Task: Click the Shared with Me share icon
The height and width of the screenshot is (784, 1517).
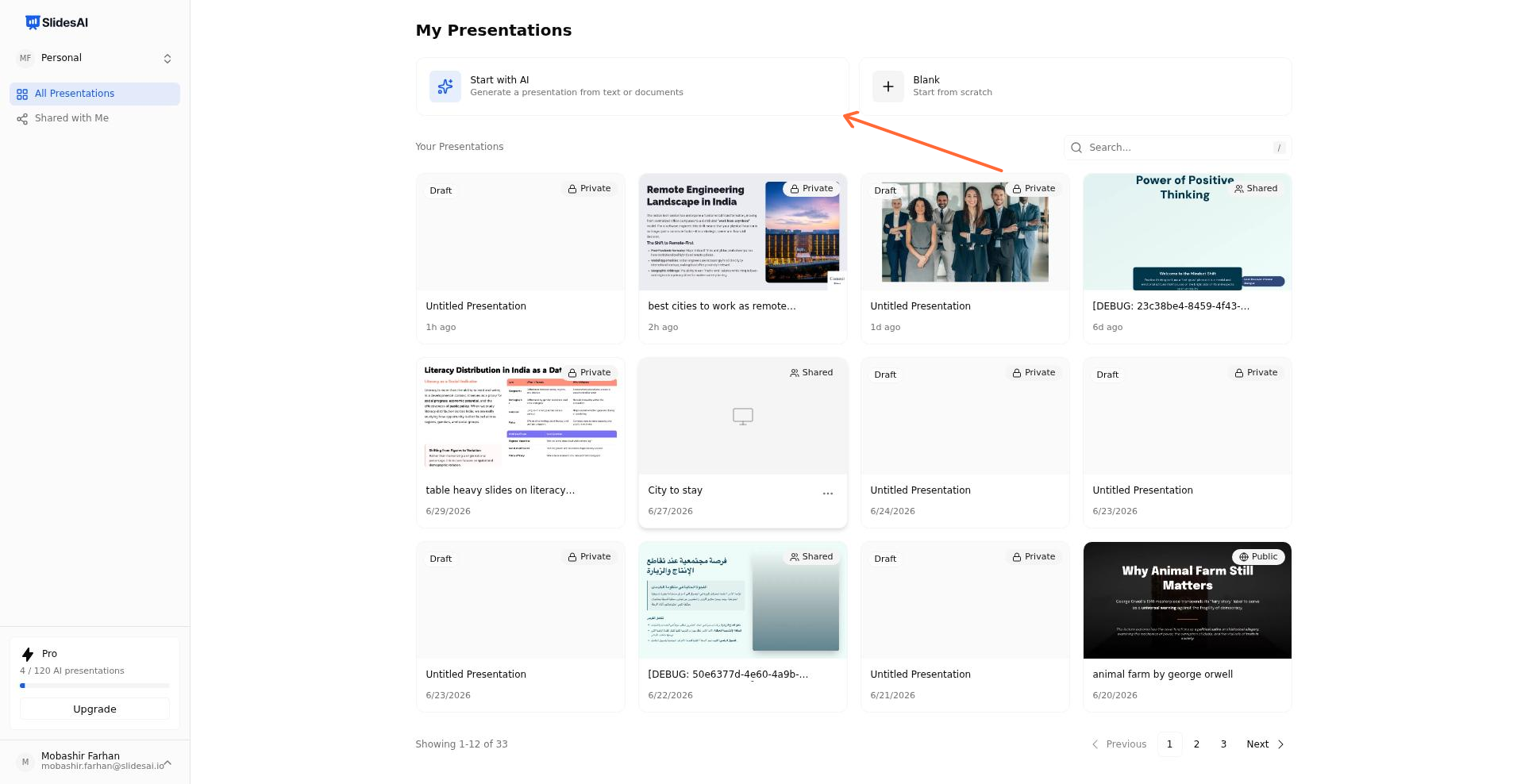Action: click(22, 119)
